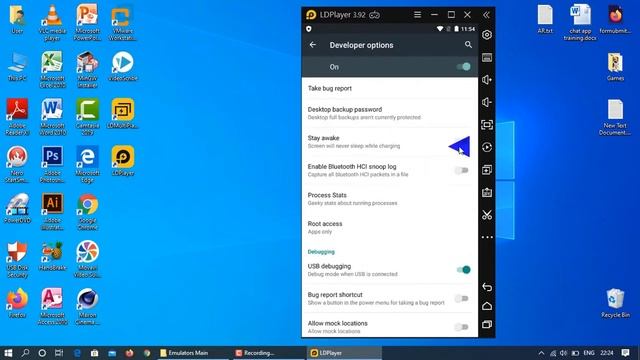Open VMware Workstation desktop shortcut
The width and height of the screenshot is (640, 360).
(122, 22)
